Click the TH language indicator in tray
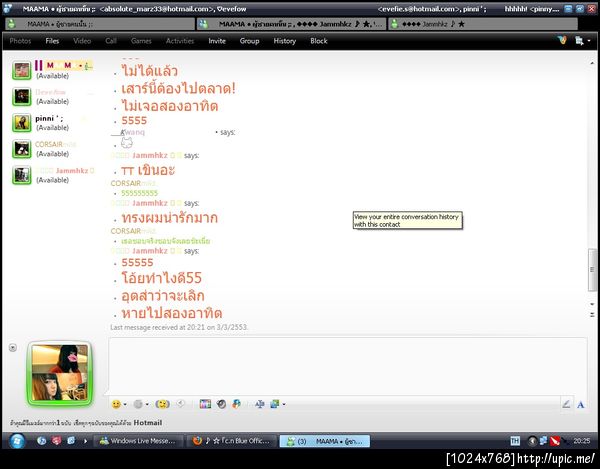This screenshot has width=600, height=469. (x=515, y=441)
